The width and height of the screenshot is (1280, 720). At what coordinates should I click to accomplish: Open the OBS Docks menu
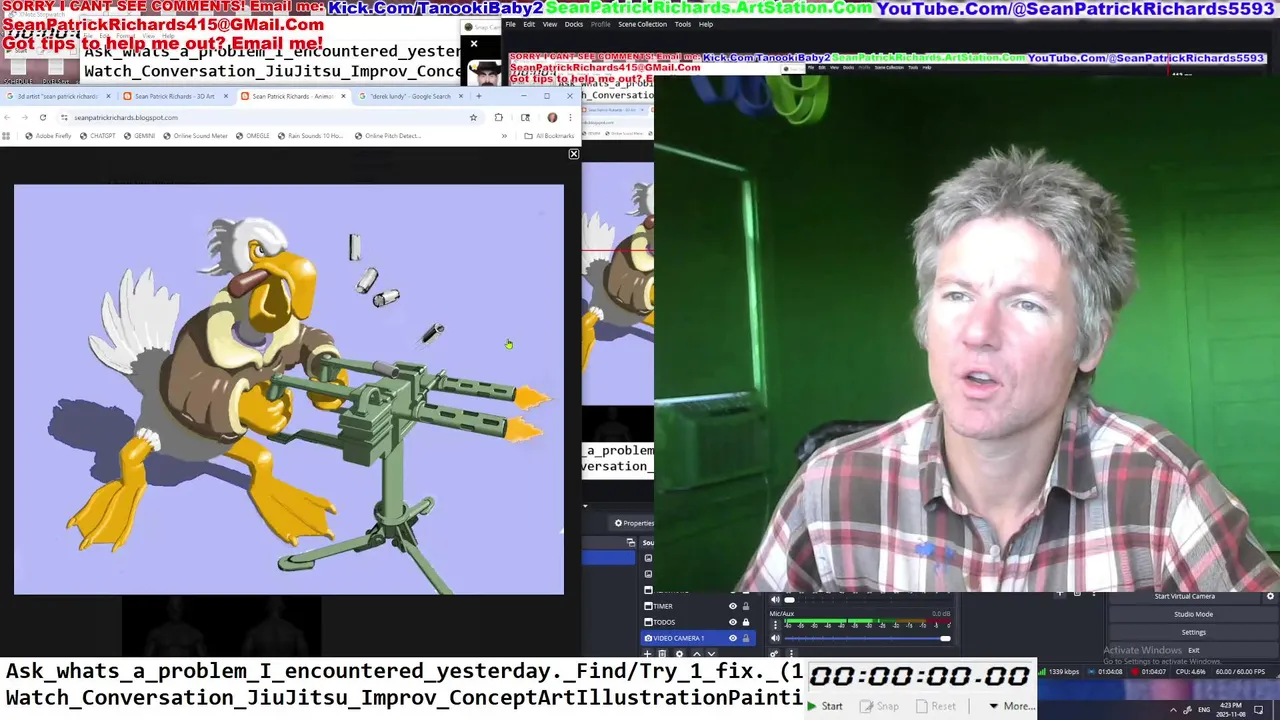[x=574, y=24]
